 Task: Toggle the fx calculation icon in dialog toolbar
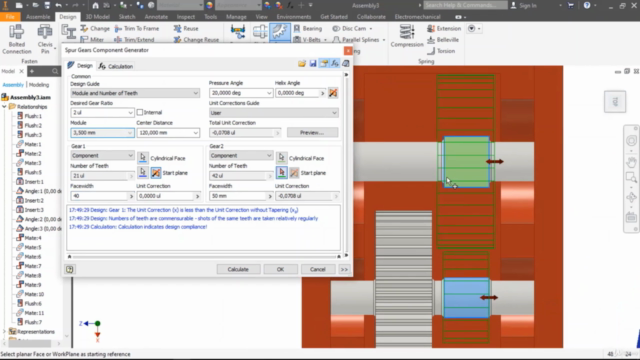click(335, 64)
